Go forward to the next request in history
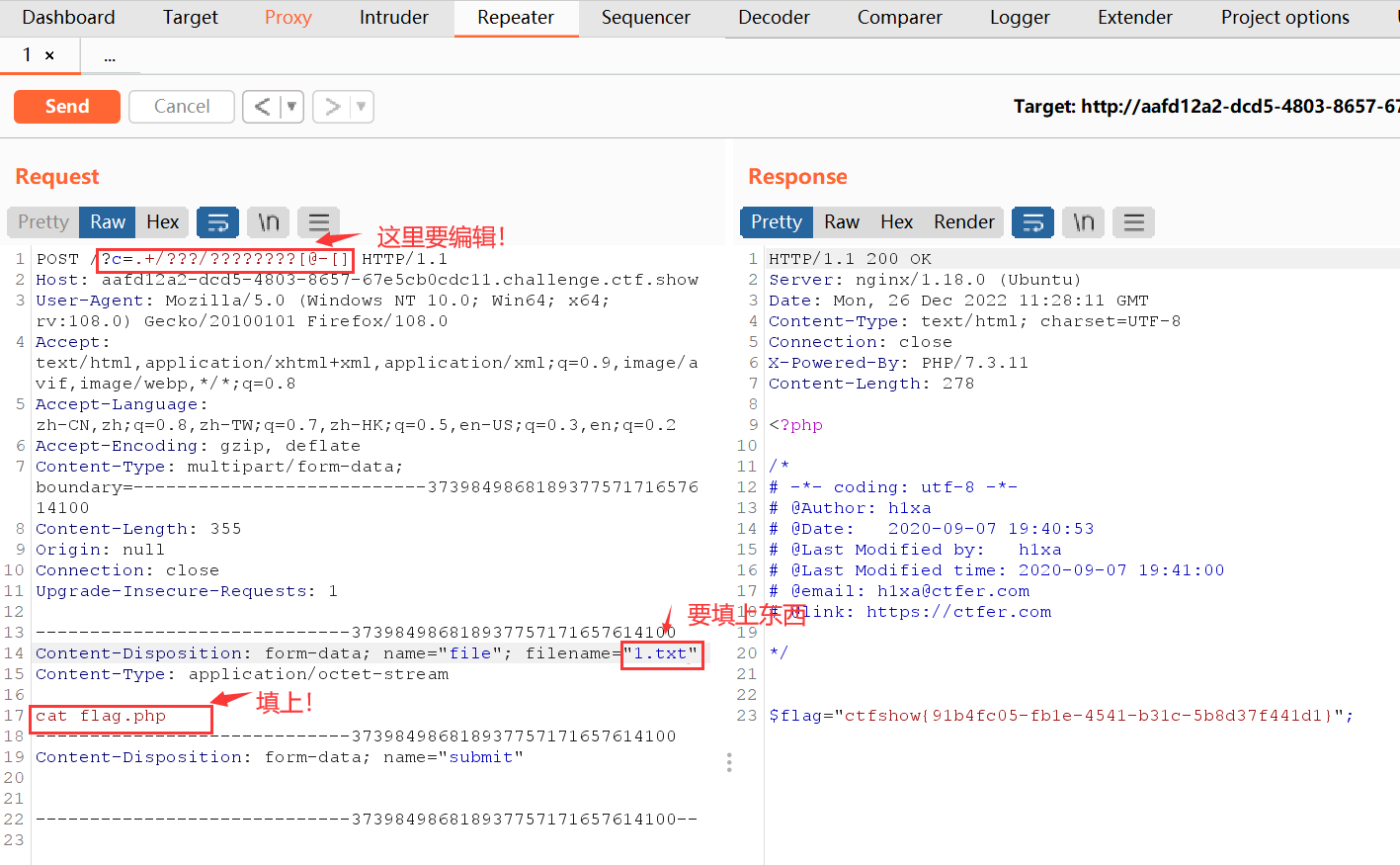Viewport: 1400px width, 865px height. 332,107
